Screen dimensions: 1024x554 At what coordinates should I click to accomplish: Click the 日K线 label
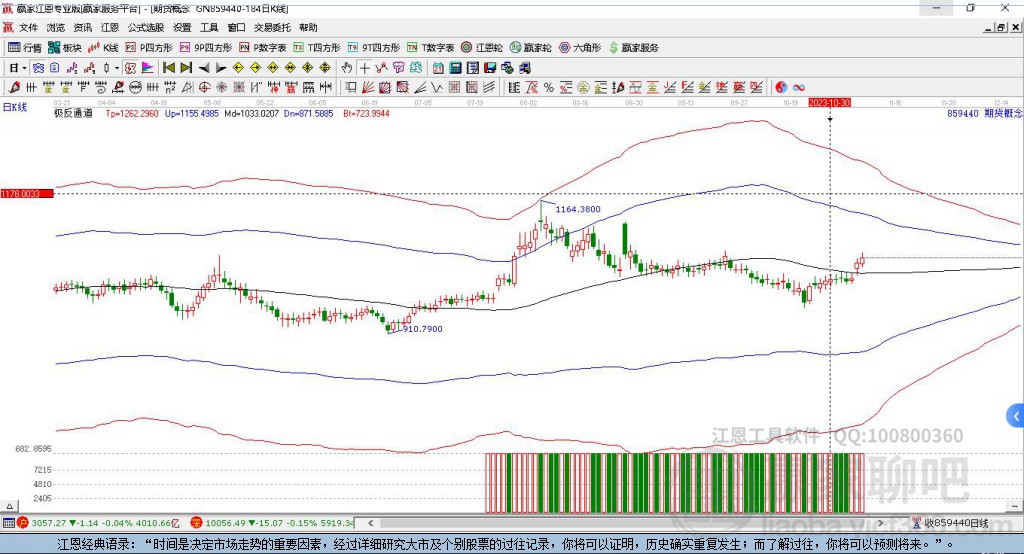[x=15, y=107]
